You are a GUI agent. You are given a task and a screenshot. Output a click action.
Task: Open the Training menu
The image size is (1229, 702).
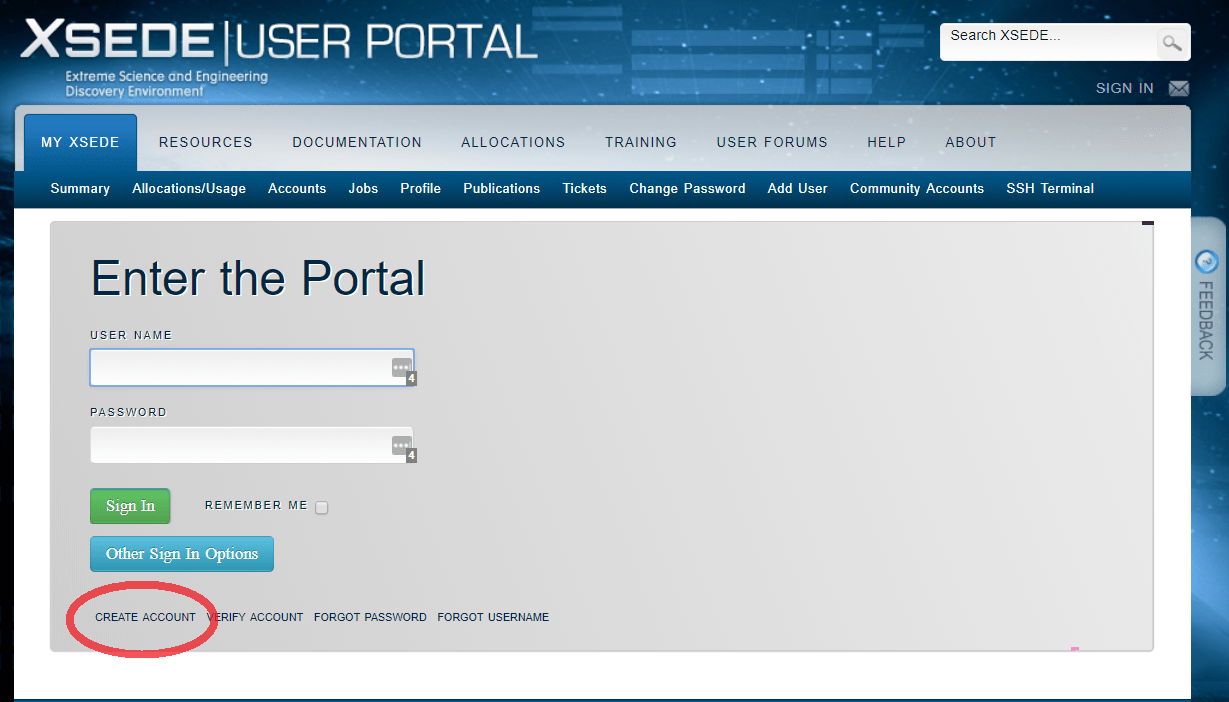pos(641,142)
